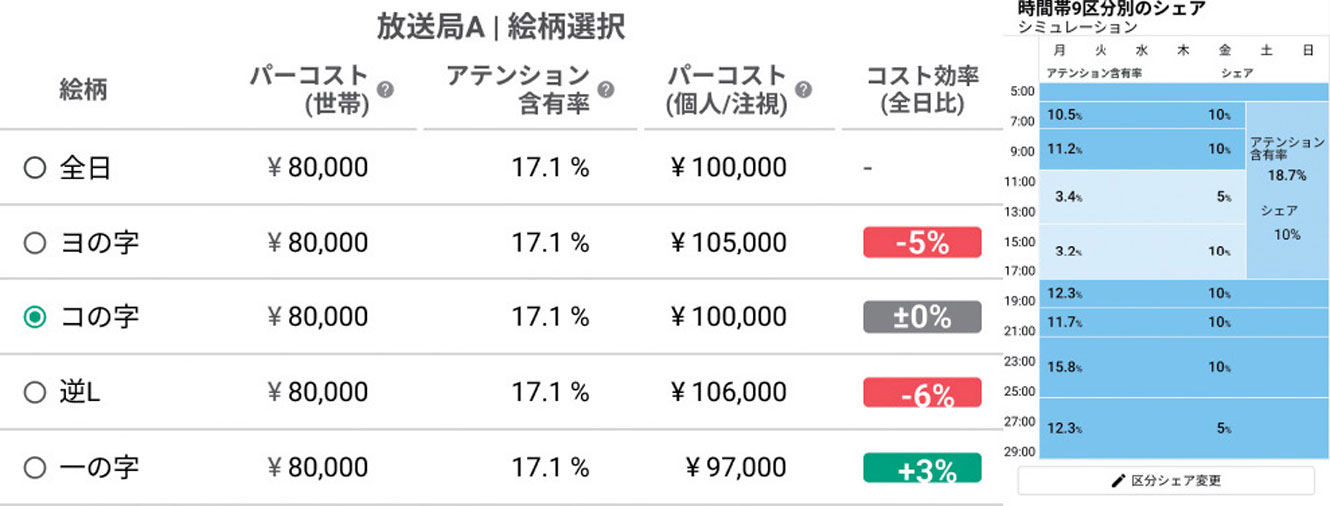Click the 区分シェア変更 button
This screenshot has height=506, width=1330.
click(1166, 481)
